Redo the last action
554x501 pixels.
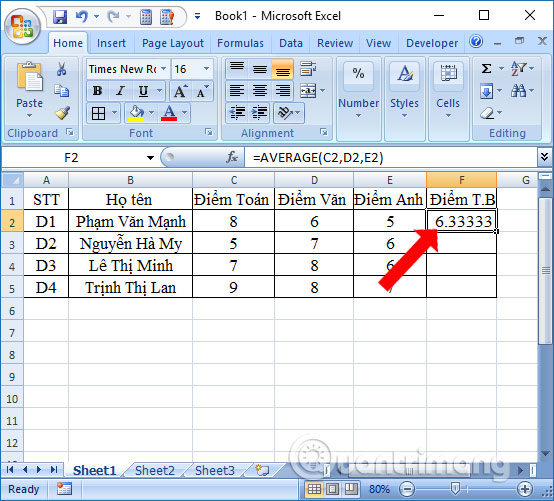[x=113, y=16]
